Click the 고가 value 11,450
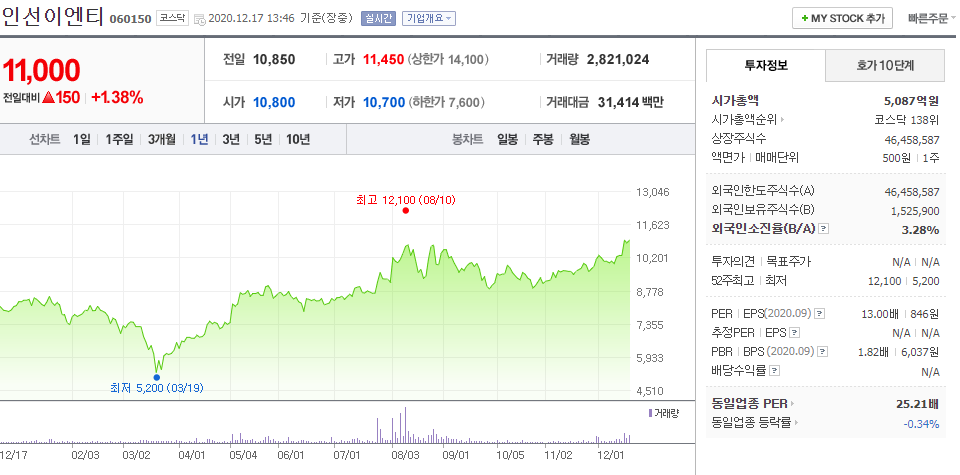 [383, 60]
